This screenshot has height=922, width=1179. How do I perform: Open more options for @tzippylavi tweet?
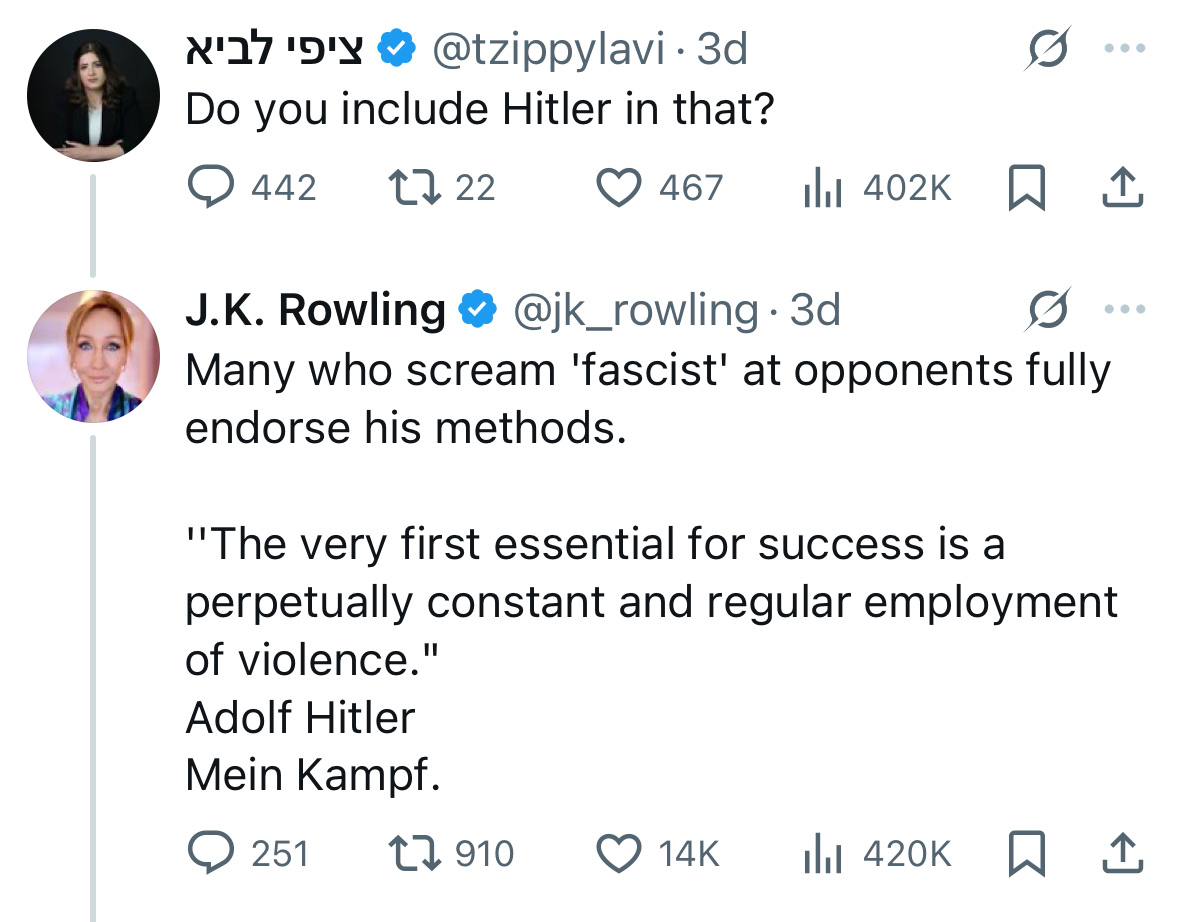coord(1123,49)
